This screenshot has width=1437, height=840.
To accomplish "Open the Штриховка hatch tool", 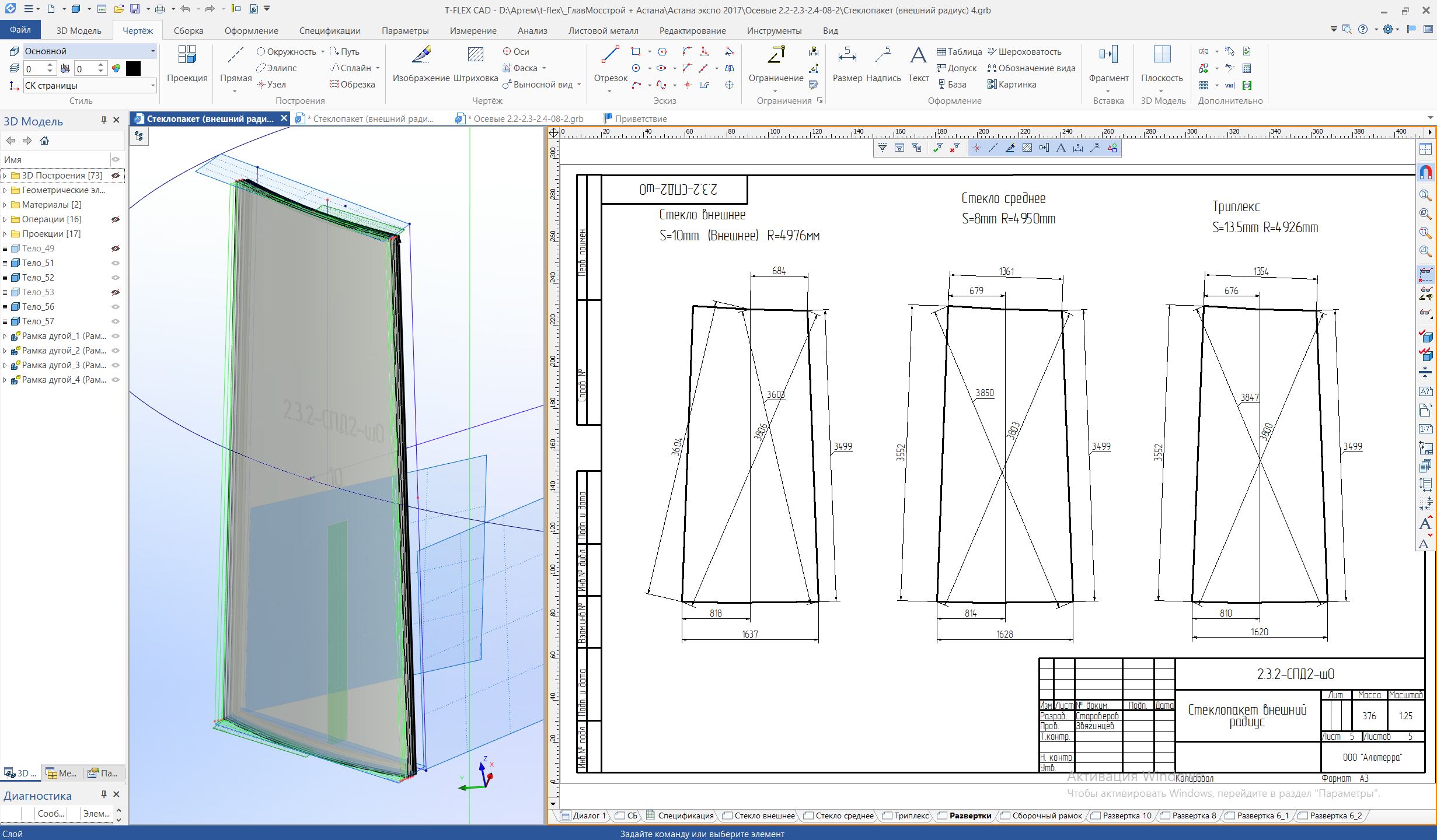I will [x=476, y=64].
